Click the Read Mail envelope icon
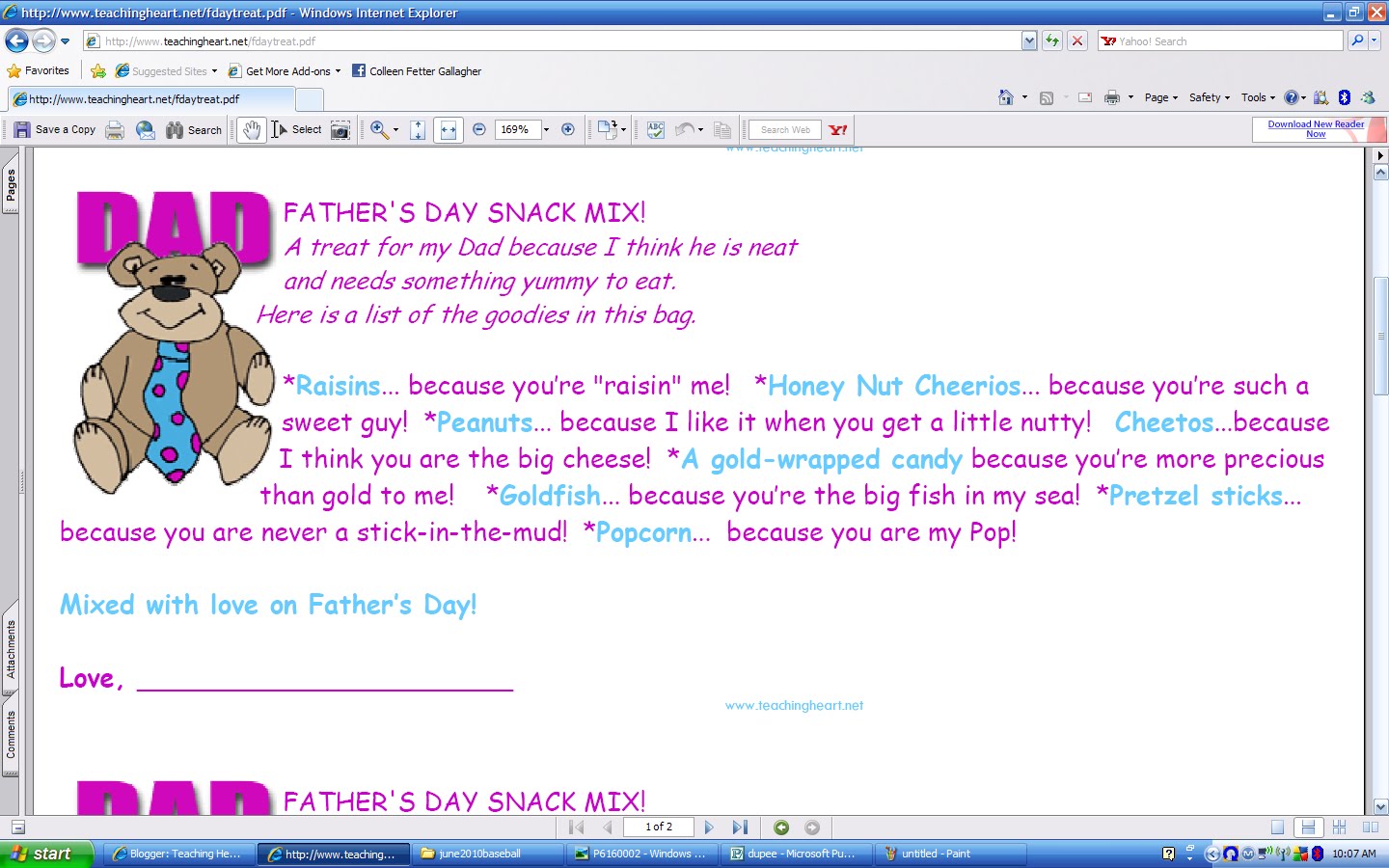Viewport: 1389px width, 868px height. point(1085,97)
